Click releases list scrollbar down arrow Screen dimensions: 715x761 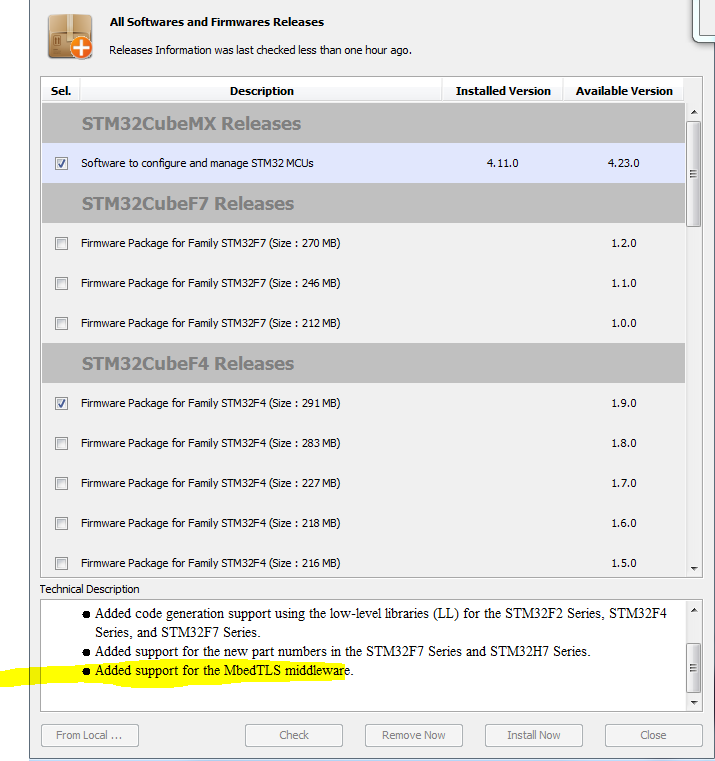(694, 569)
